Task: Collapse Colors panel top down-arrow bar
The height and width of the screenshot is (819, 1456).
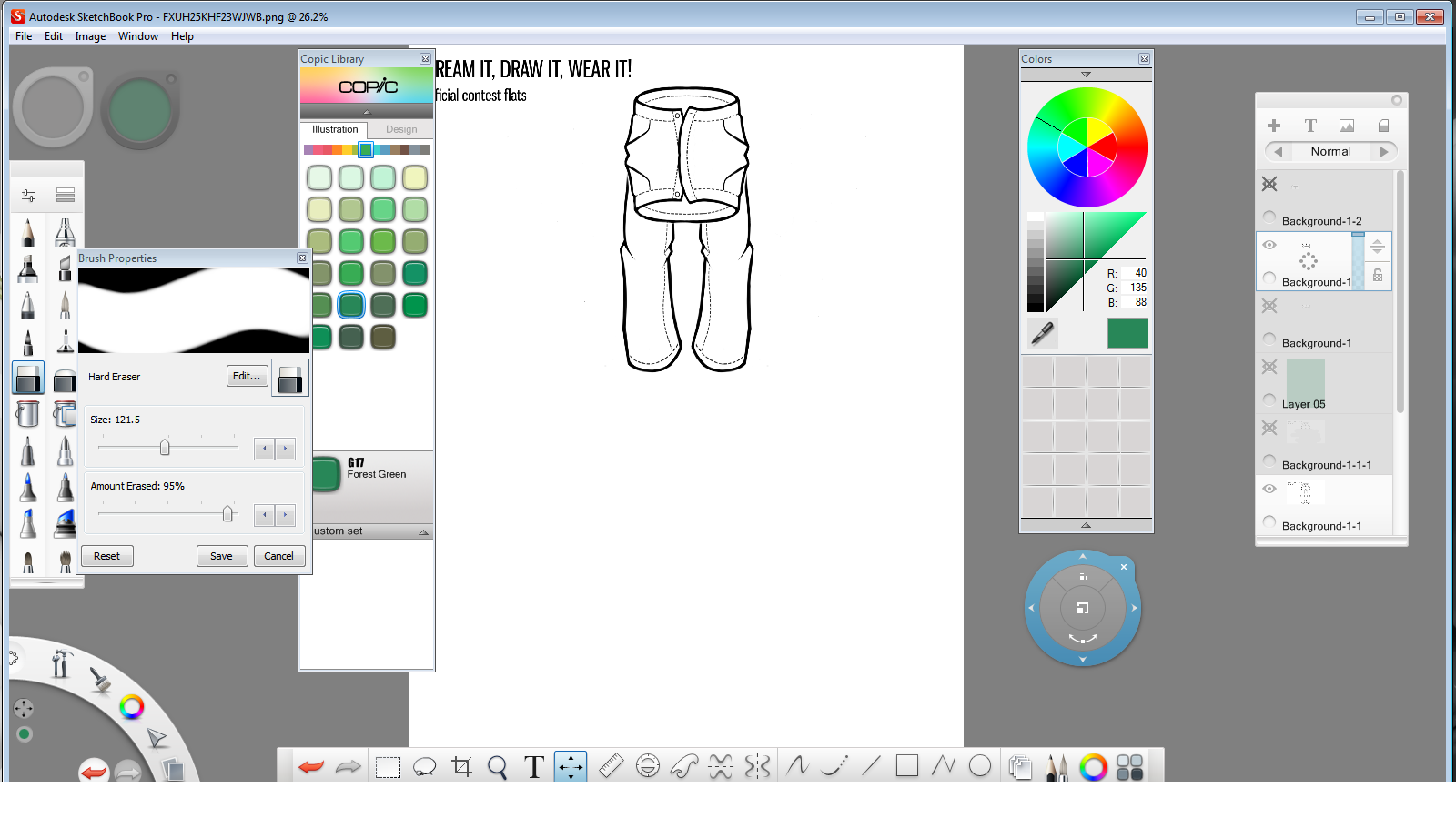Action: pos(1086,75)
